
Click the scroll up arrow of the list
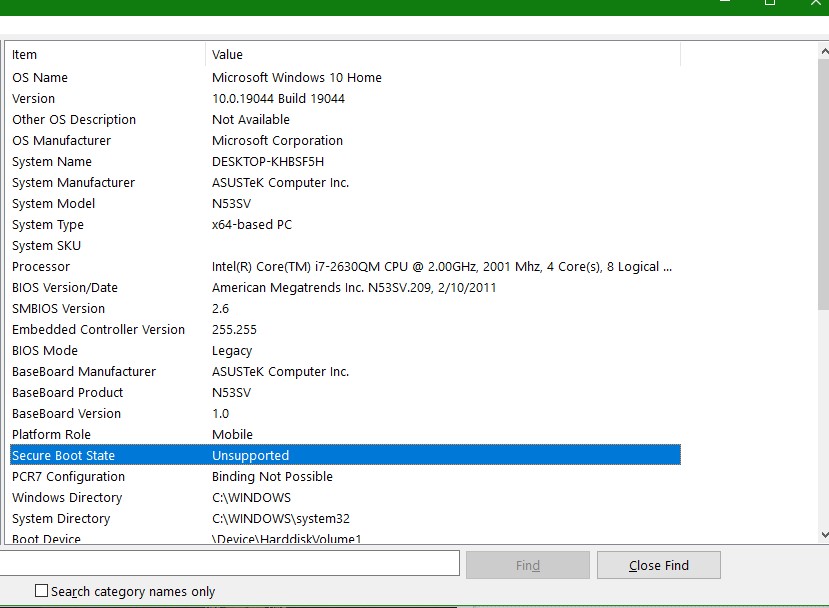(x=822, y=49)
